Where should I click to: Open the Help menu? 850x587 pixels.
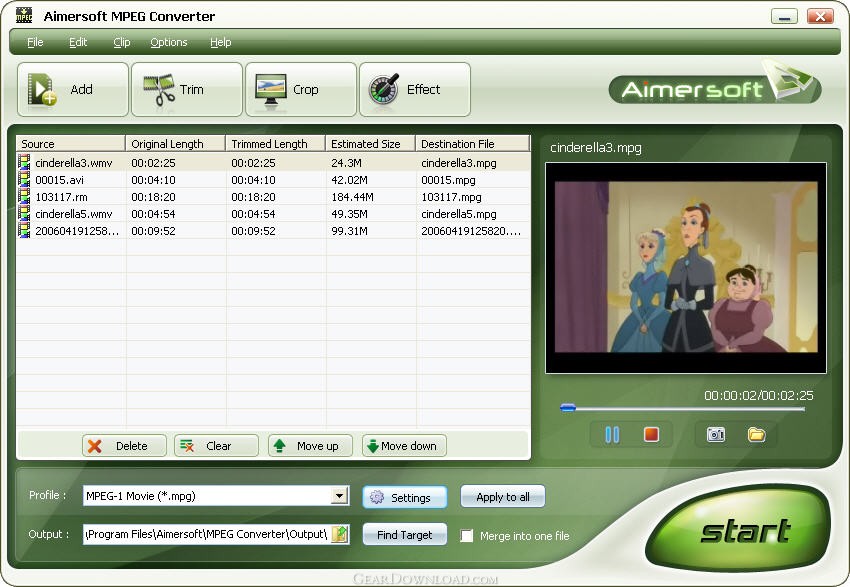221,42
